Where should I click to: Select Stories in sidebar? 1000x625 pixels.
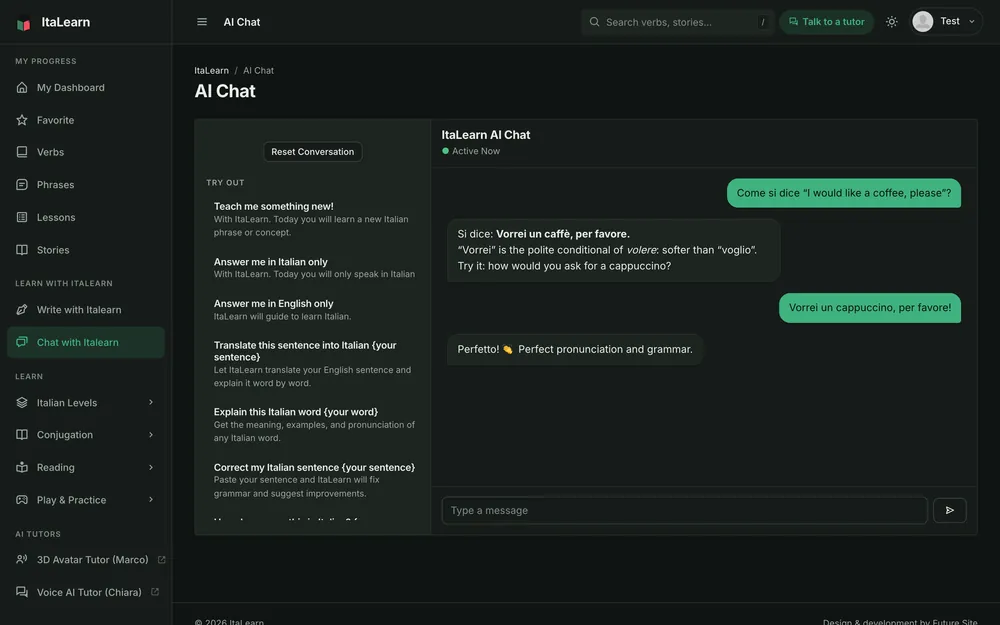coord(85,250)
